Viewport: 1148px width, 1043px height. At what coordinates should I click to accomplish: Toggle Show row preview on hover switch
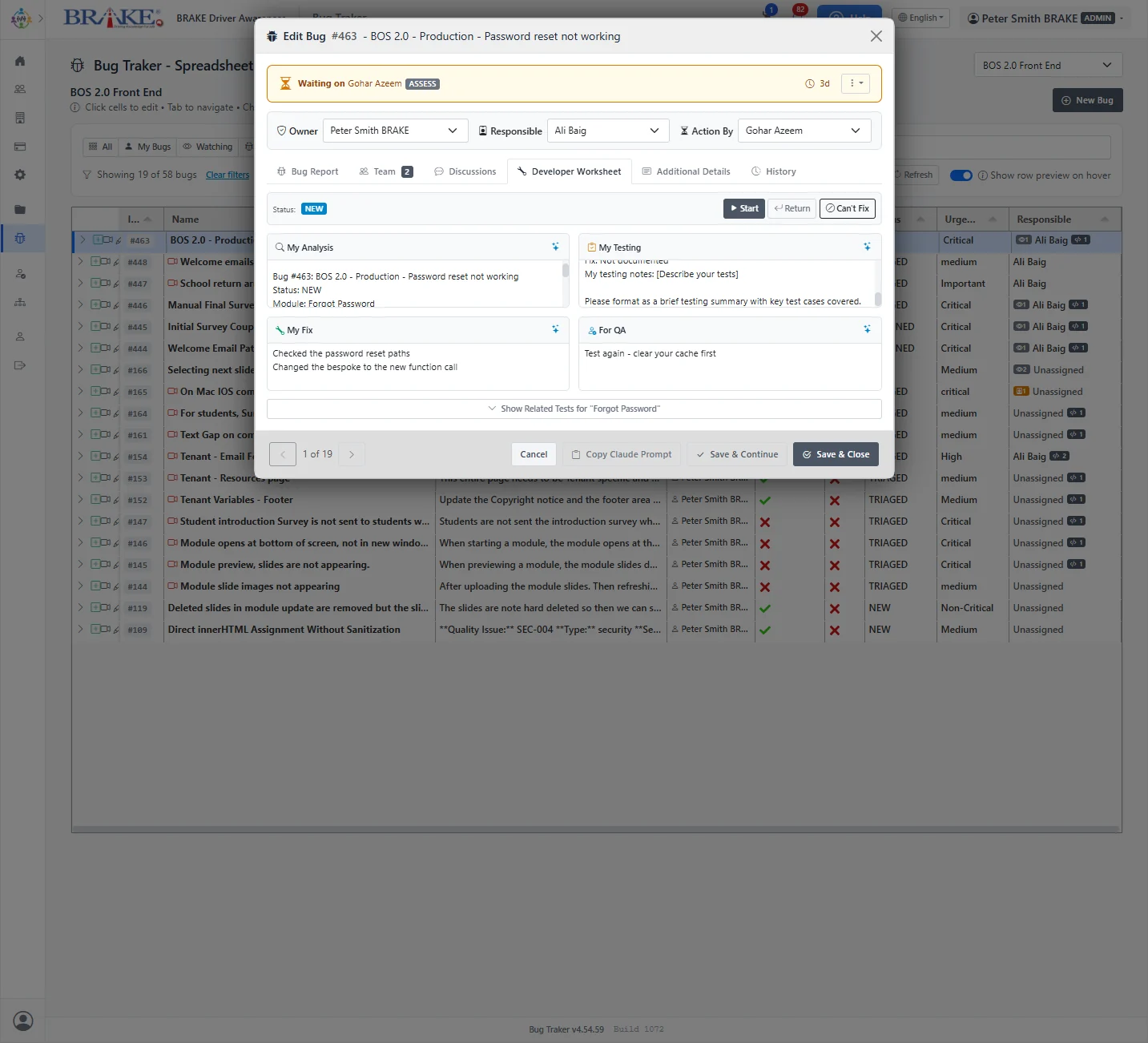click(x=961, y=175)
